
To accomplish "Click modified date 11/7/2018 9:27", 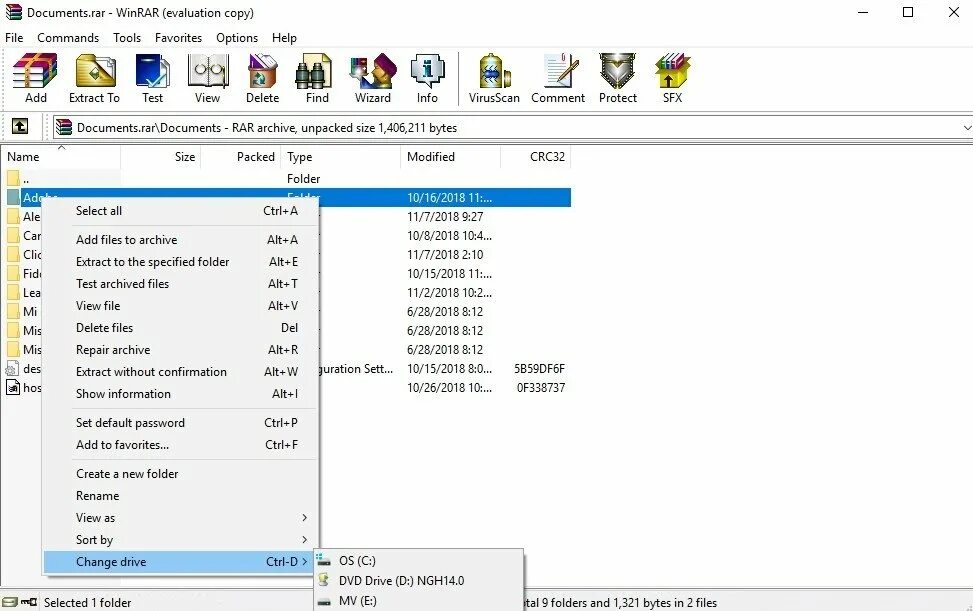I will tap(445, 216).
